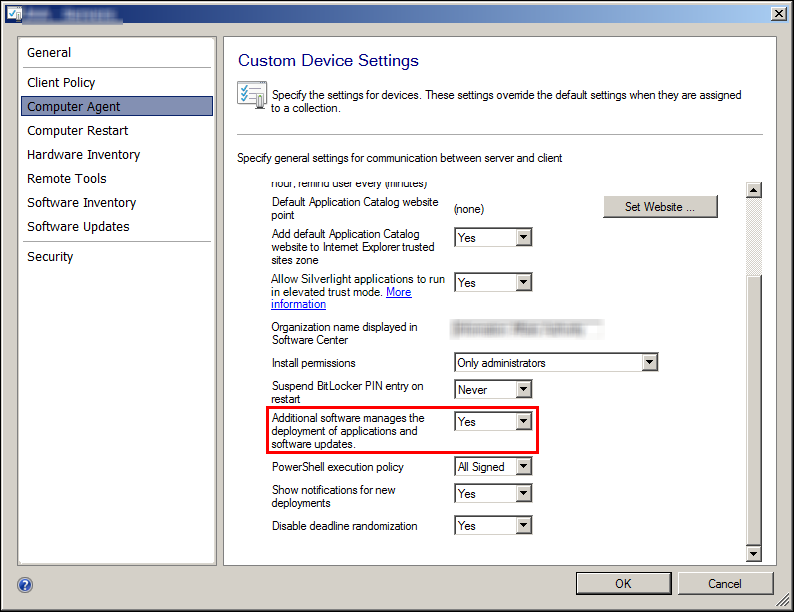Click the scrollbar up arrow

click(754, 190)
